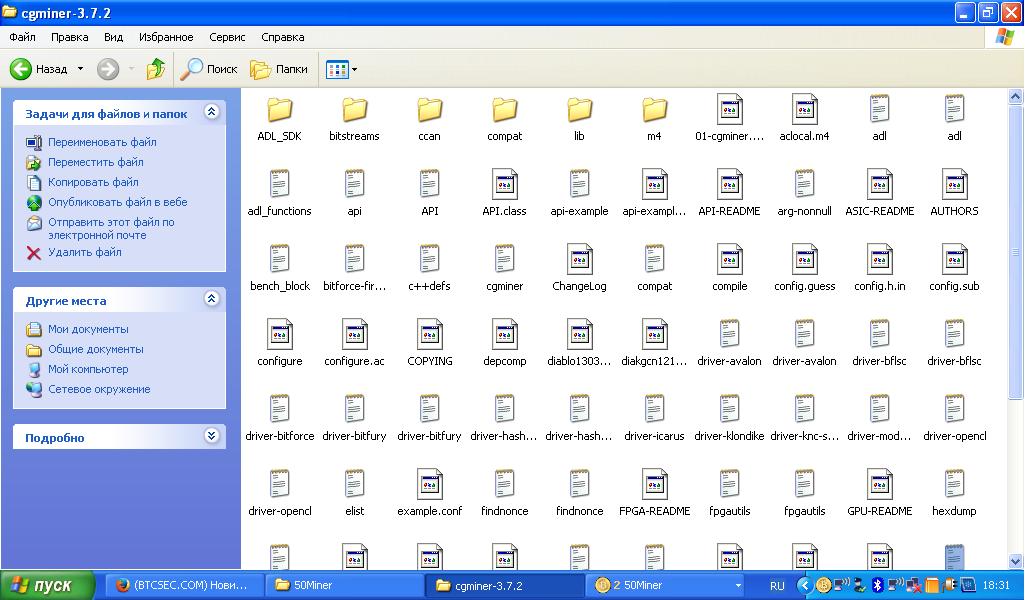The height and width of the screenshot is (600, 1036).
Task: Open the пуск Start menu
Action: [x=47, y=585]
